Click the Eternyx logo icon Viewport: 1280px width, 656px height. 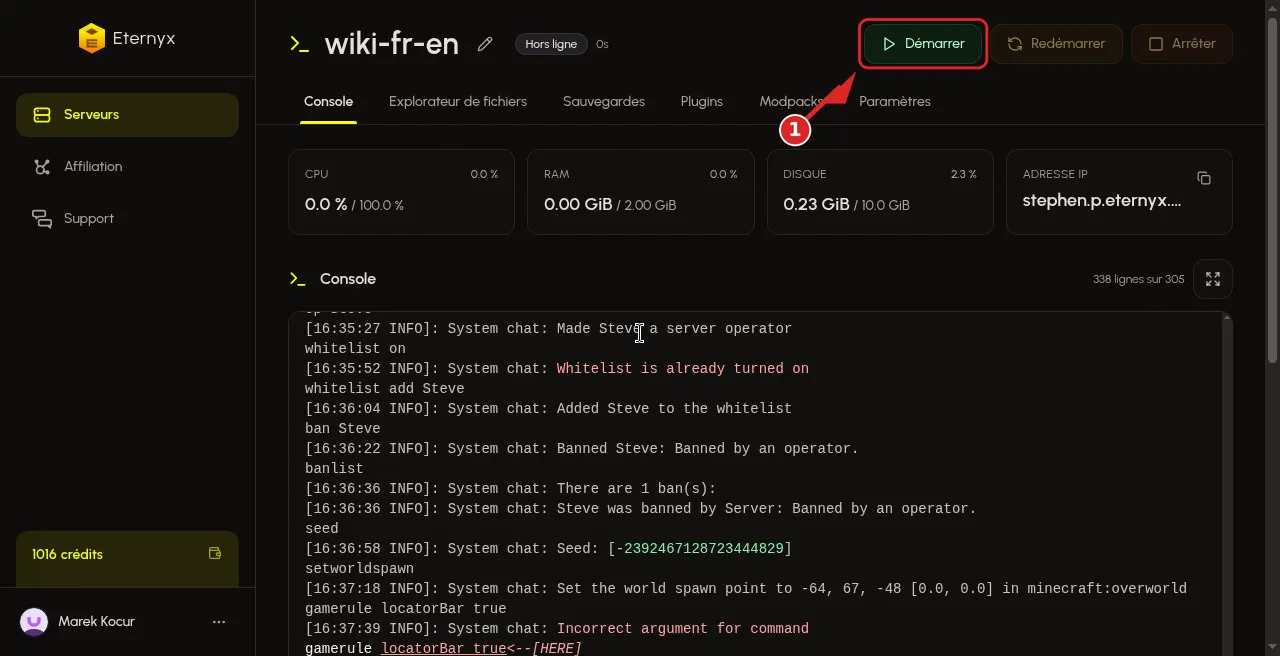[91, 39]
